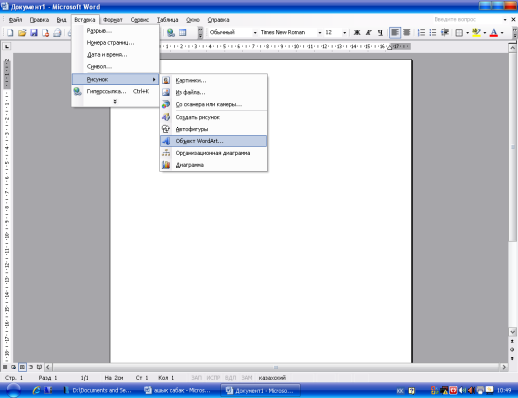This screenshot has height=398, width=518.
Task: Open the Справка menu
Action: pyautogui.click(x=218, y=20)
